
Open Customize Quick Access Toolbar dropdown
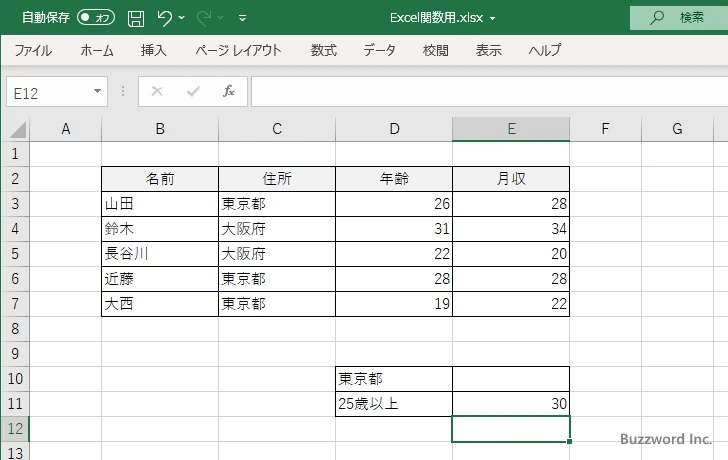click(x=242, y=18)
